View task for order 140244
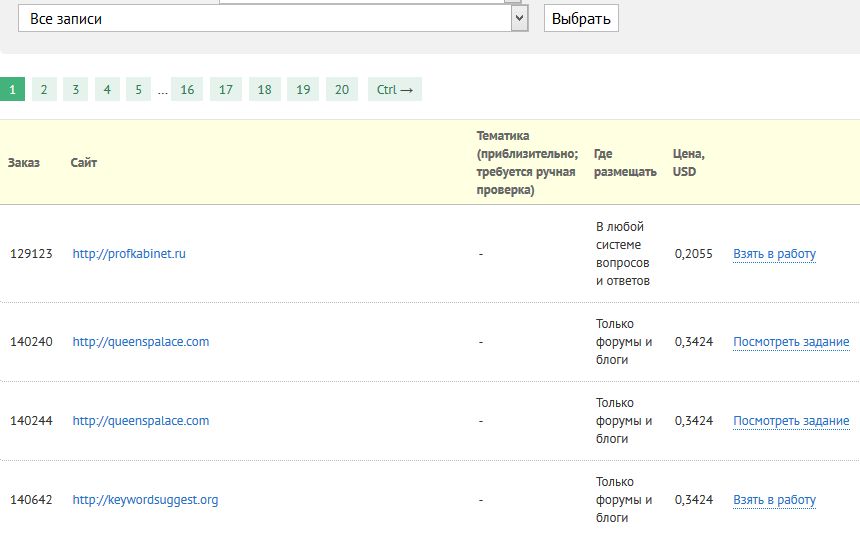 [791, 421]
